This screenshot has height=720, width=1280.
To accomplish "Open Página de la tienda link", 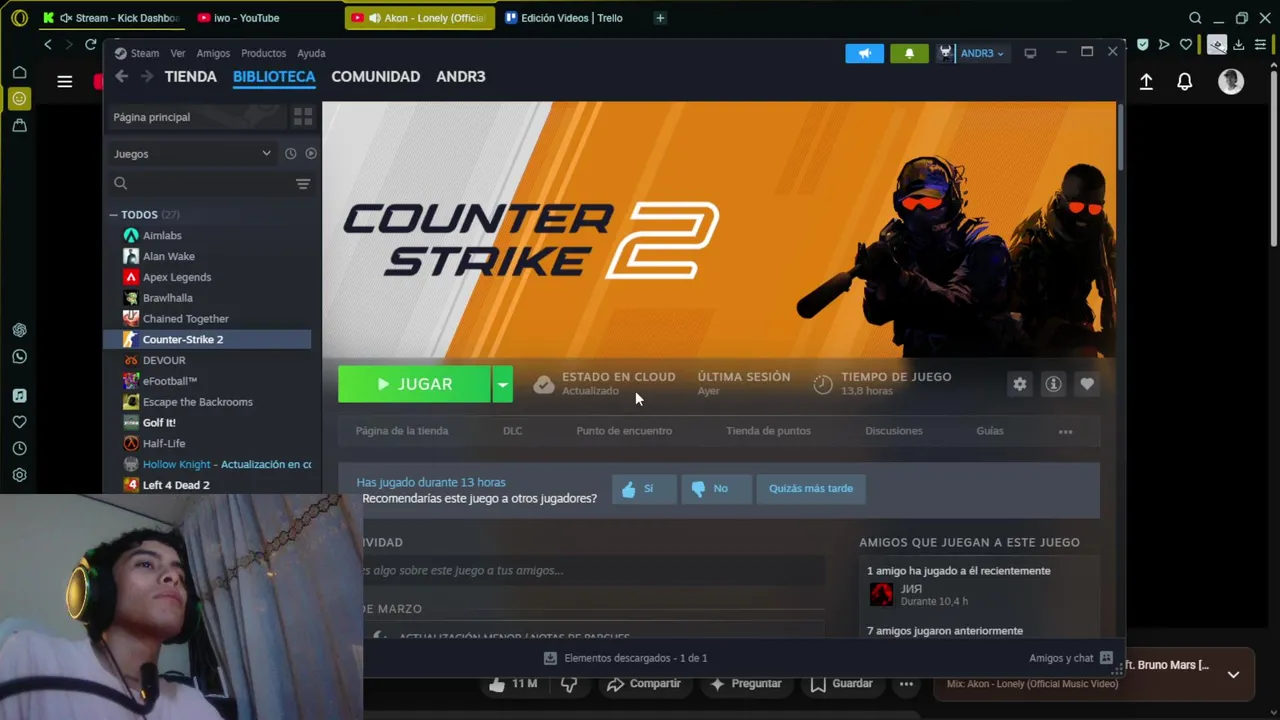I will pos(402,431).
